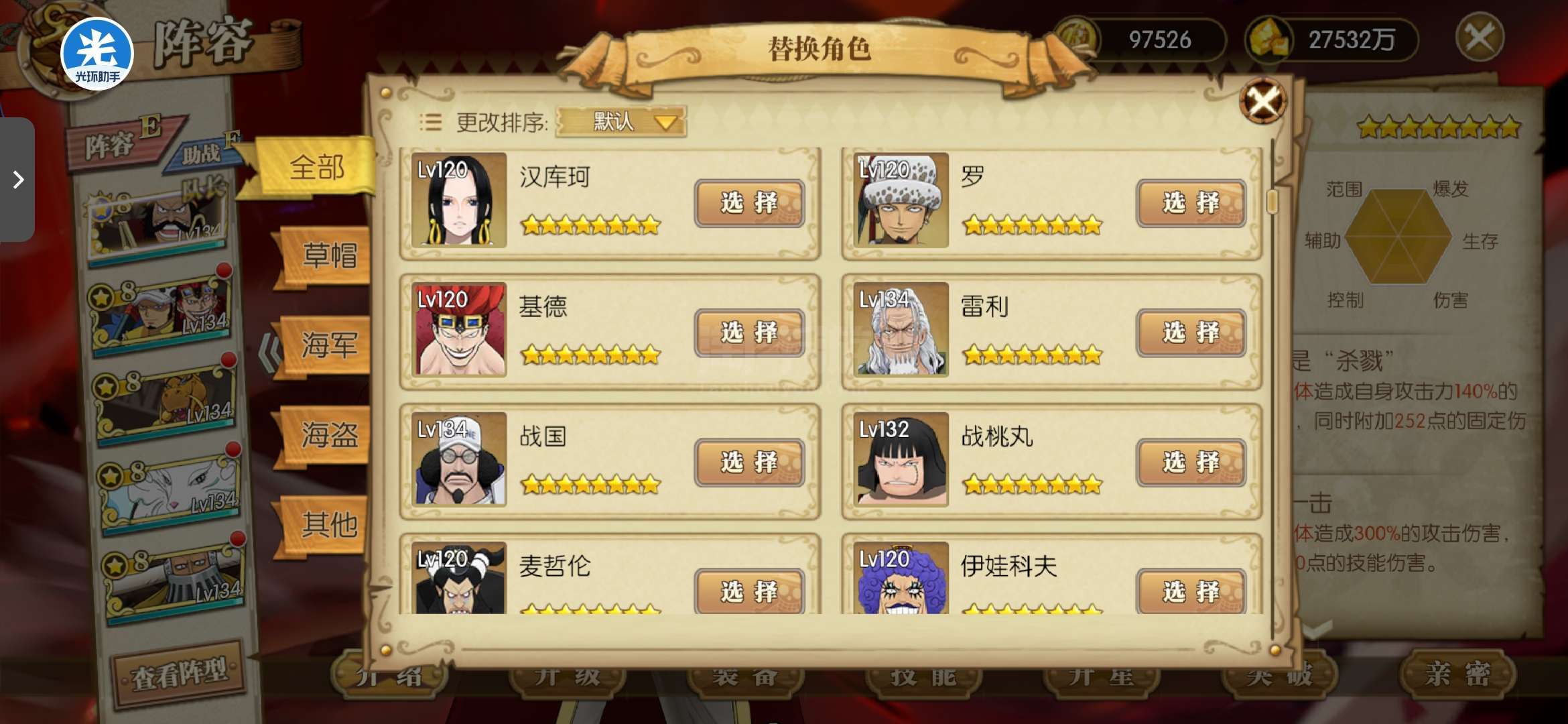This screenshot has width=1568, height=724.
Task: Click the 汉库珂 character portrait
Action: click(459, 200)
